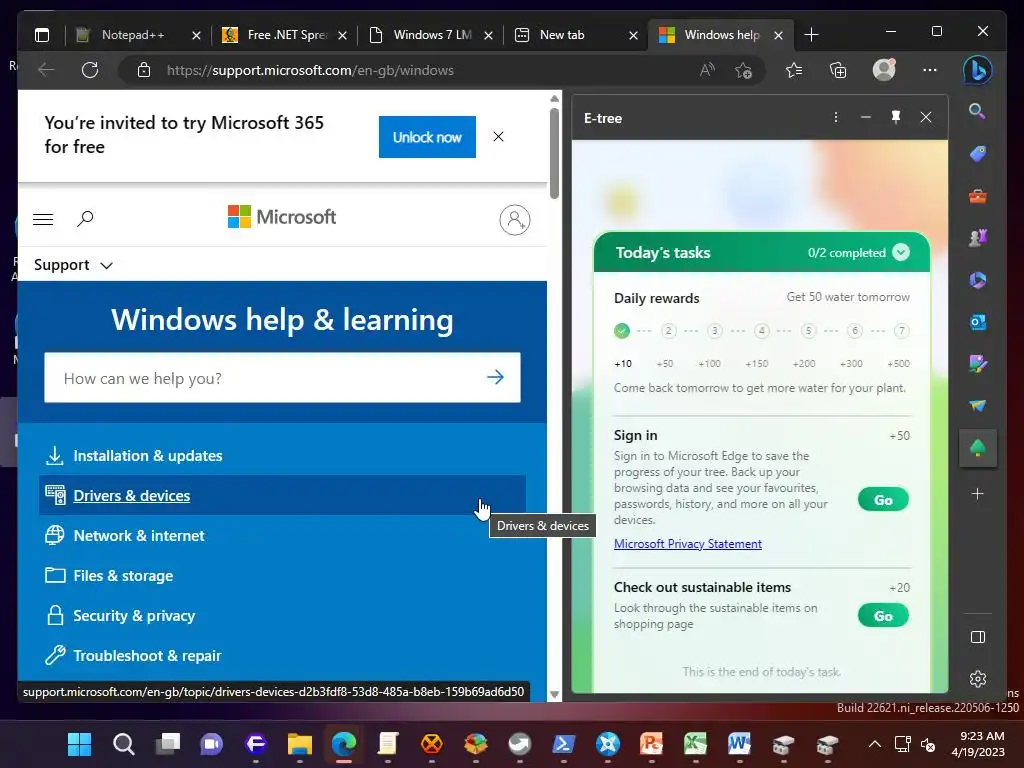This screenshot has width=1024, height=768.
Task: Add a sidebar app with plus icon
Action: click(x=978, y=494)
